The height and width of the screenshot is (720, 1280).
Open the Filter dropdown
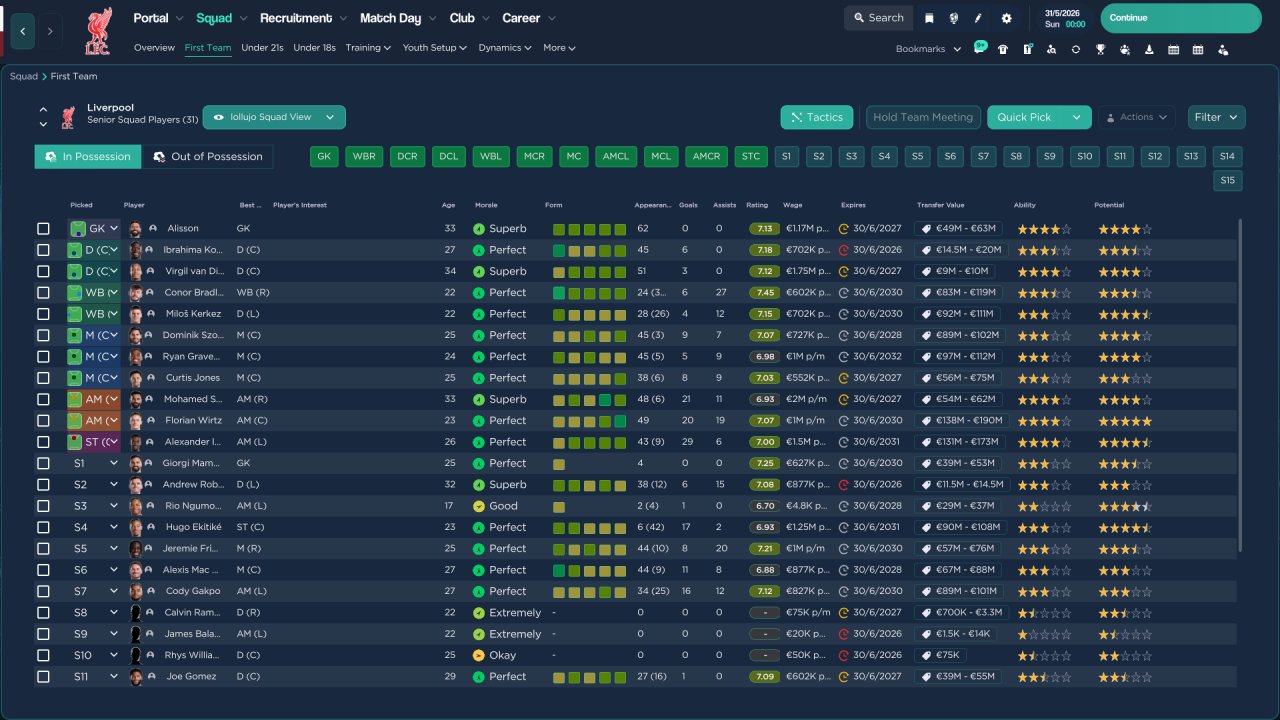1217,117
